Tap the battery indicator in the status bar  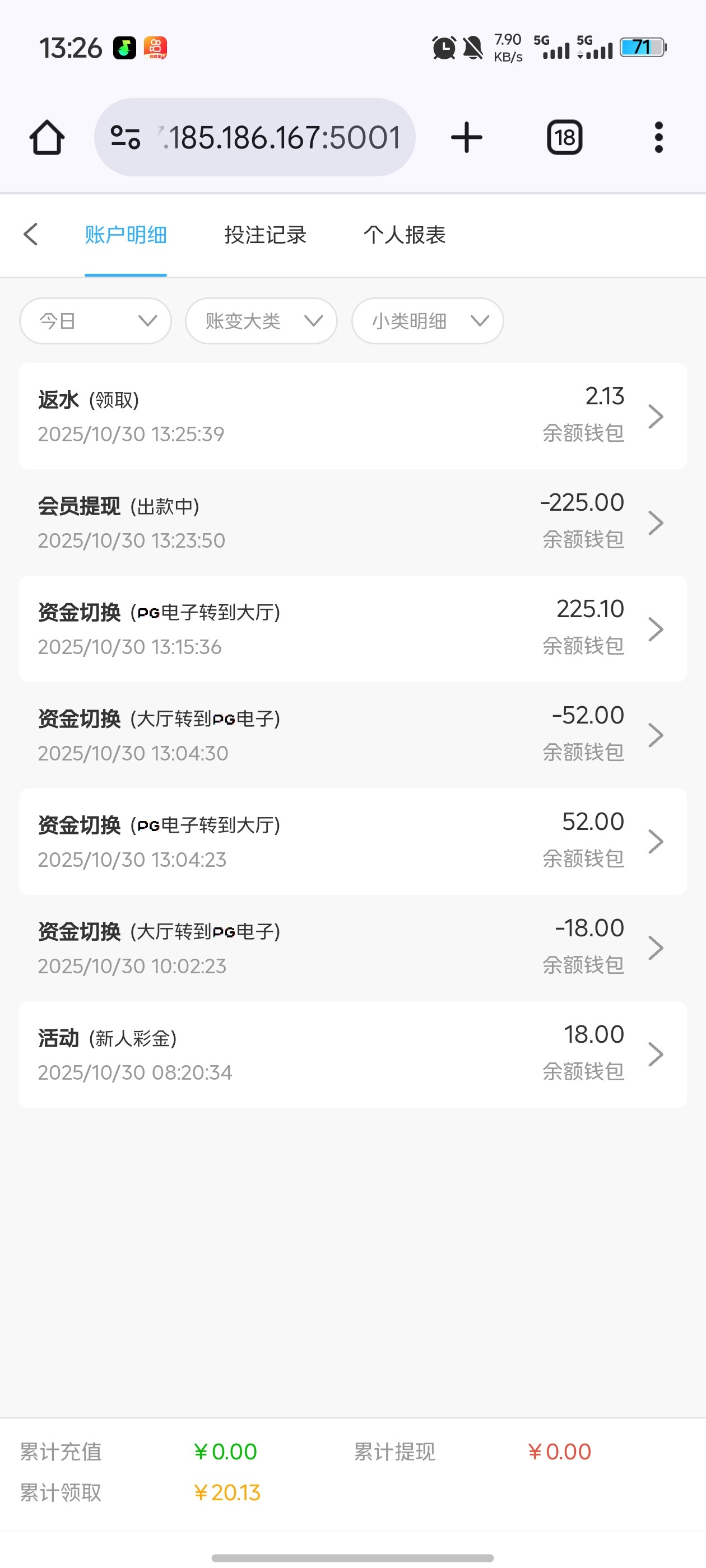click(x=643, y=48)
